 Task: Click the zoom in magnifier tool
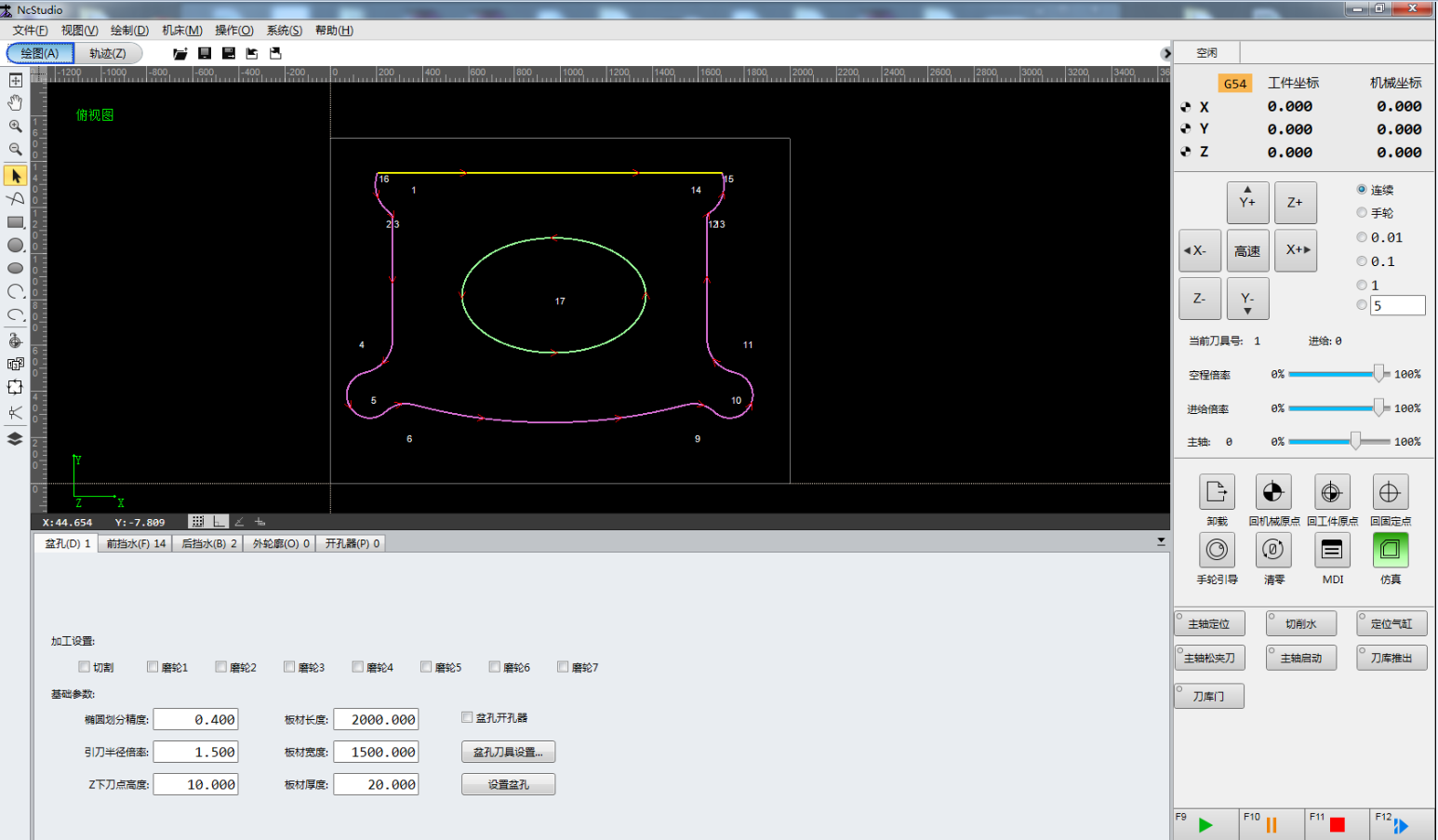(15, 126)
